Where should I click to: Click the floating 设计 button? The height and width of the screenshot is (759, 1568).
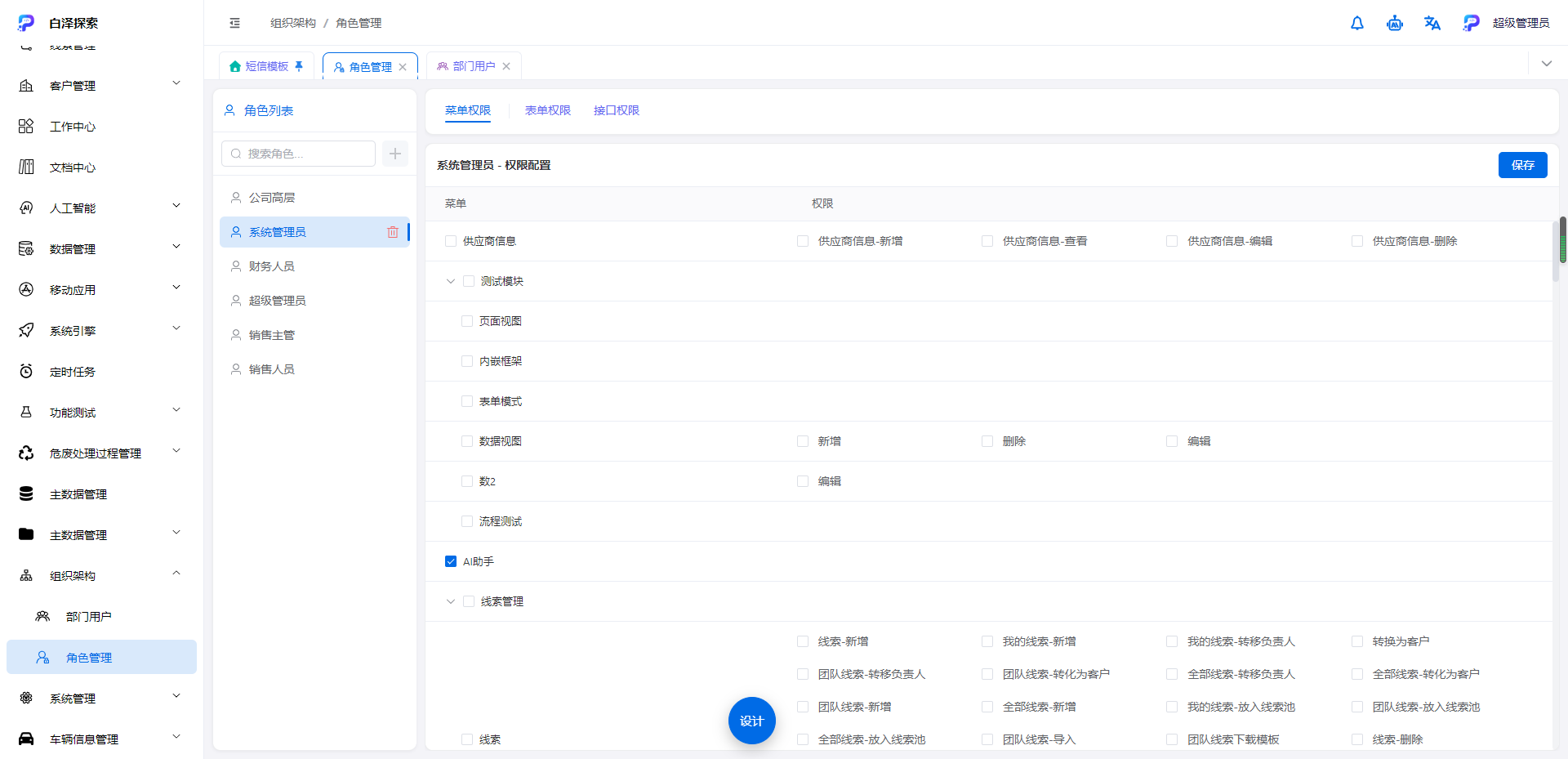751,721
